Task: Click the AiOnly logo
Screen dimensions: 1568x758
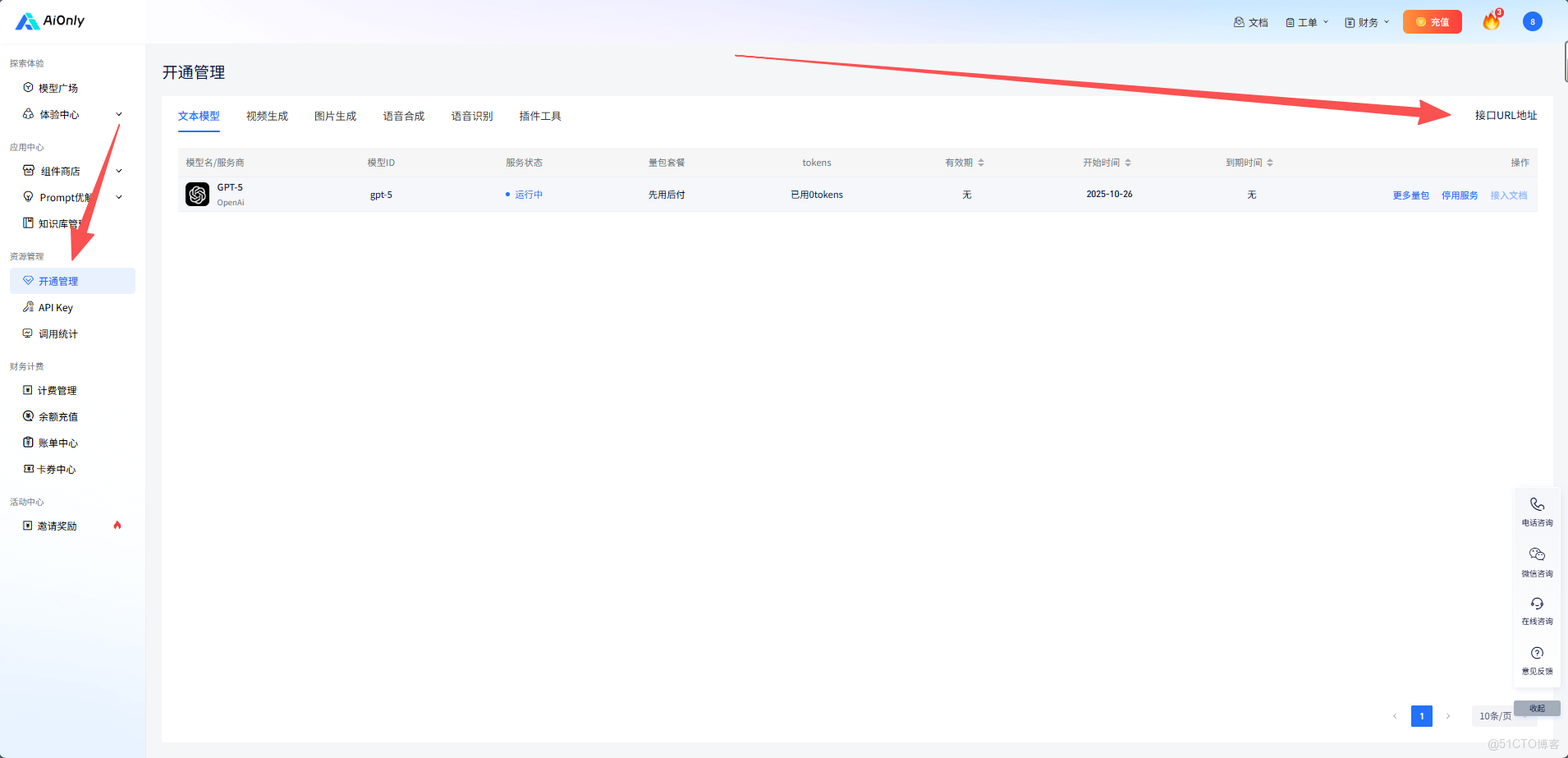Action: (50, 21)
